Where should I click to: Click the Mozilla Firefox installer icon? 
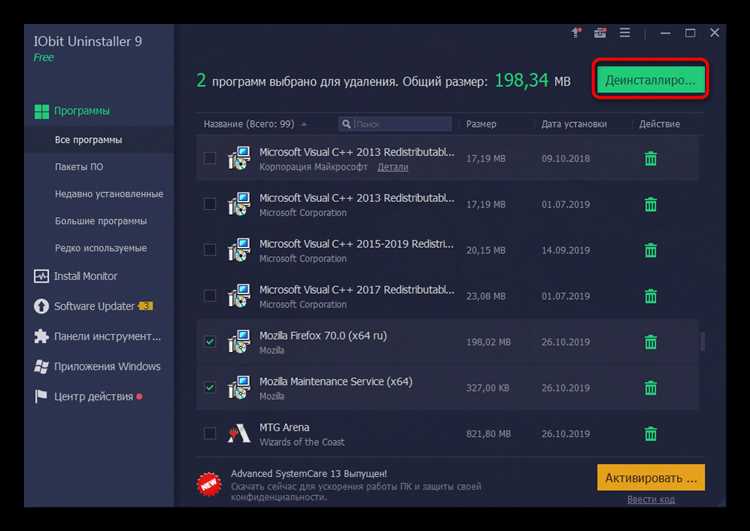[x=239, y=342]
